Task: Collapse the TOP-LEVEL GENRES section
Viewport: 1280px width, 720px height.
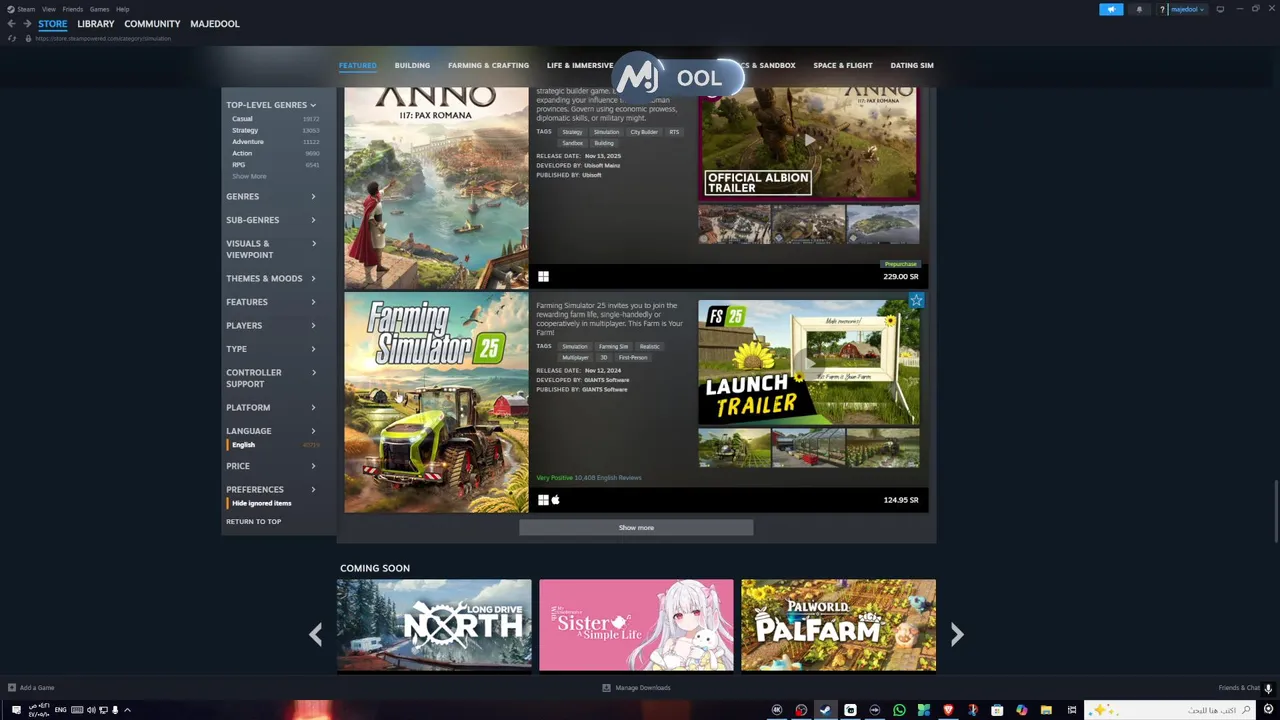Action: click(x=271, y=105)
